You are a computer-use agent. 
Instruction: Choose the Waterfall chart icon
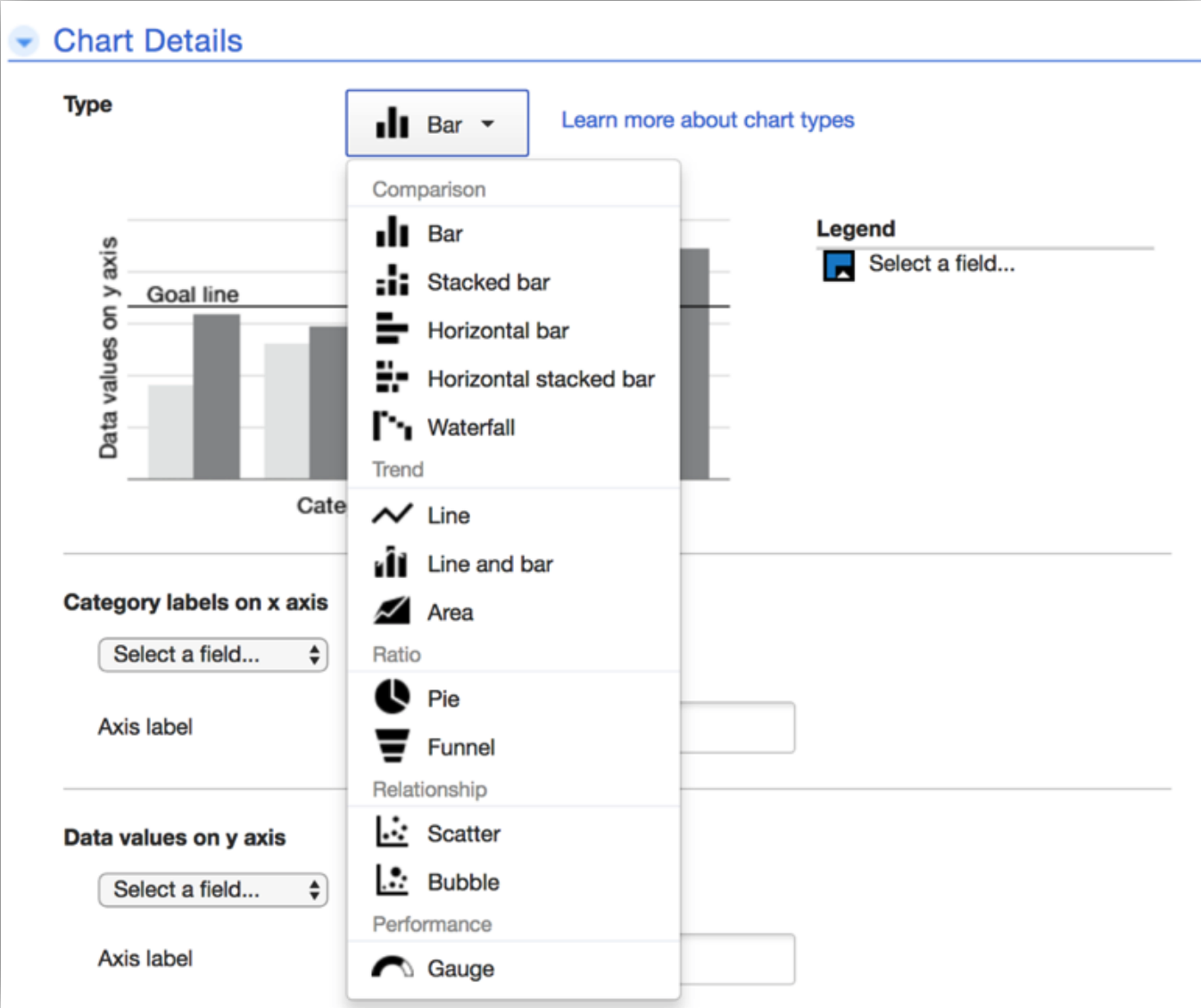click(391, 426)
